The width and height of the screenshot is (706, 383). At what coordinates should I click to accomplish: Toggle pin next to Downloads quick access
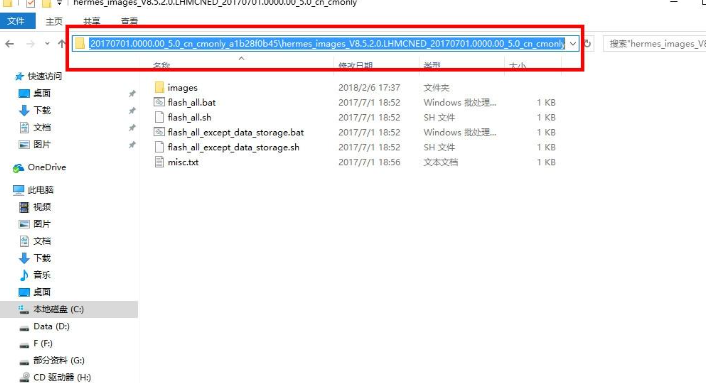(x=132, y=111)
